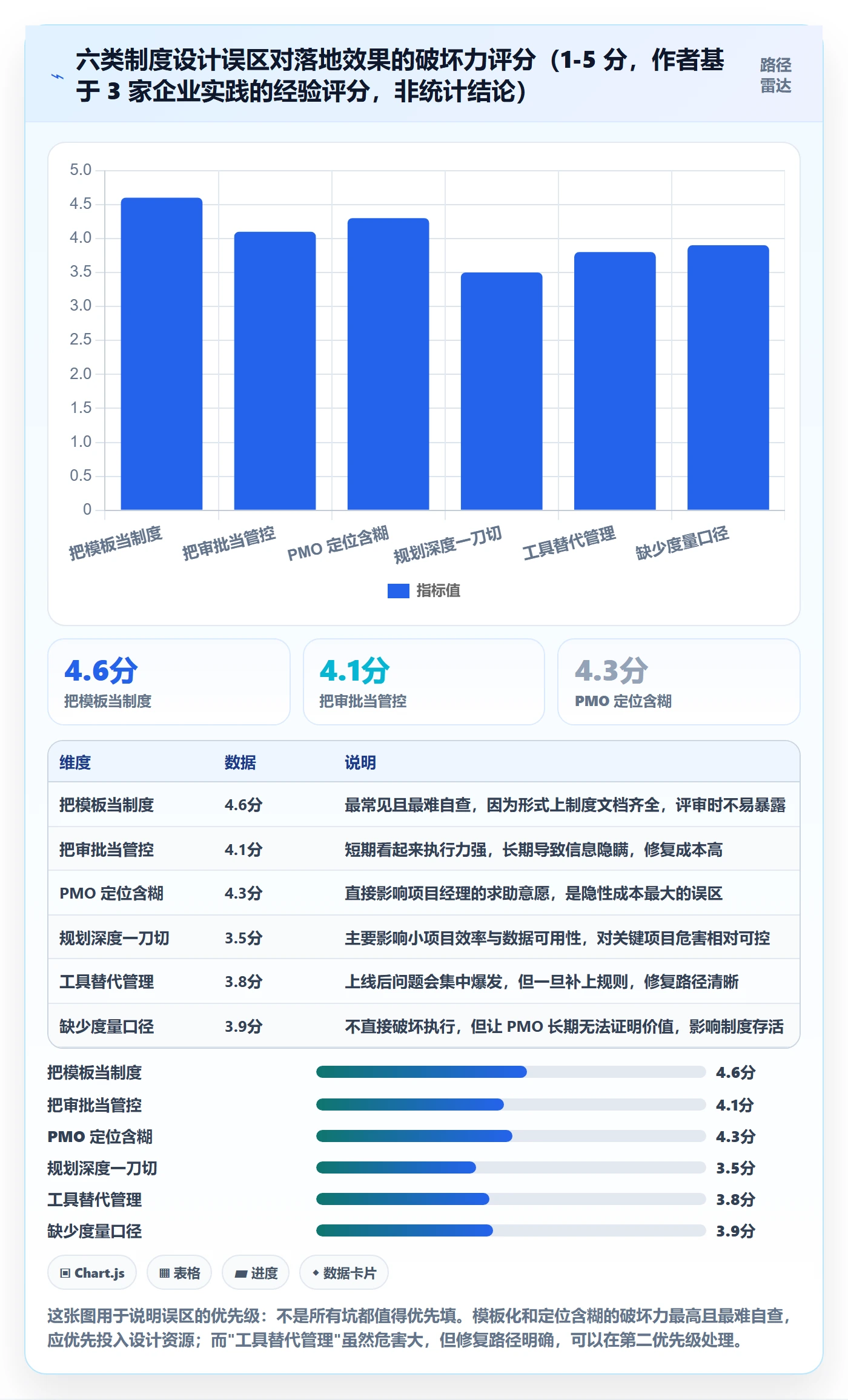
Task: Select the 进度 tag chip
Action: (256, 1273)
